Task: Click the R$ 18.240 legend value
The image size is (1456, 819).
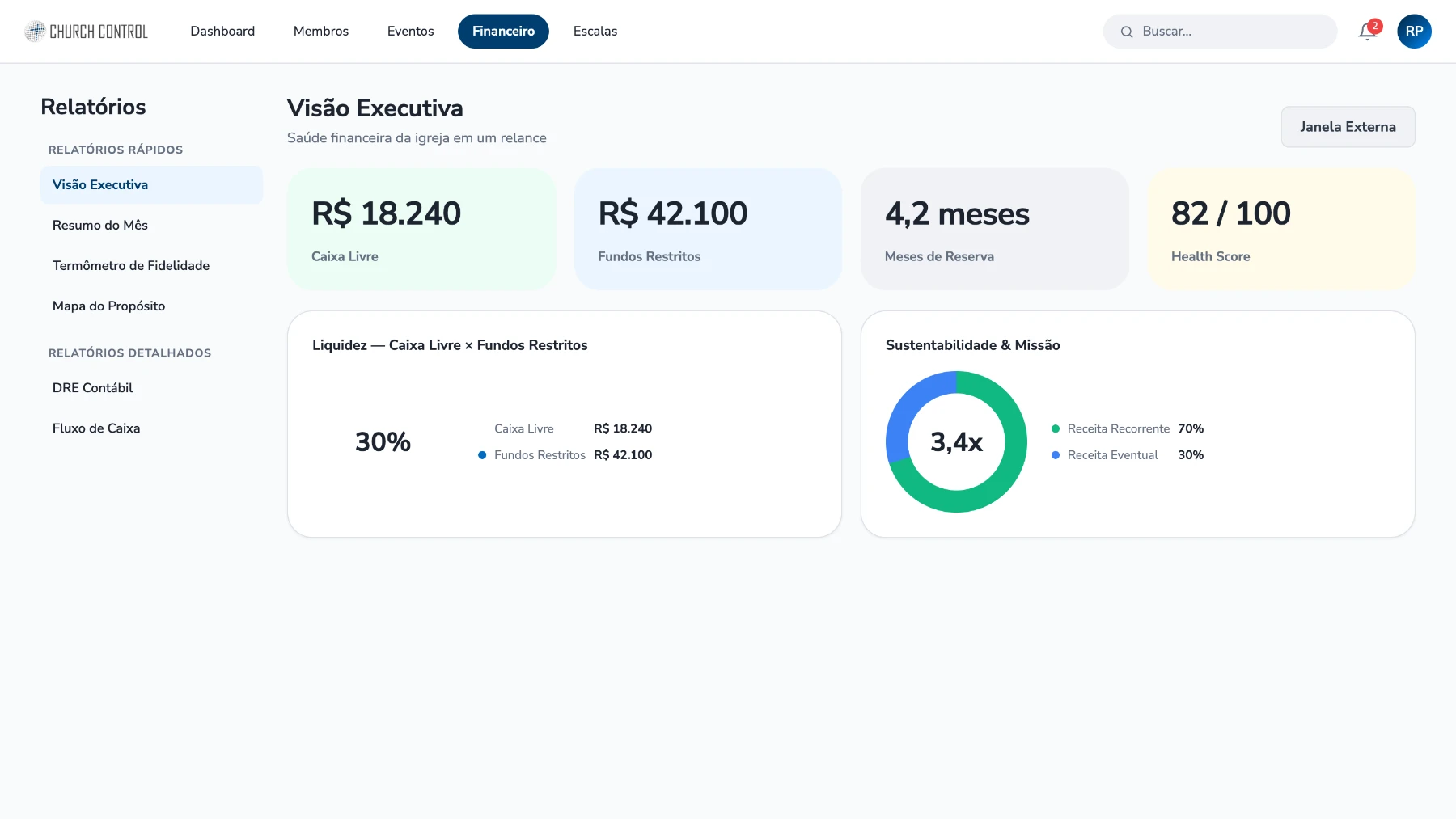Action: 623,429
